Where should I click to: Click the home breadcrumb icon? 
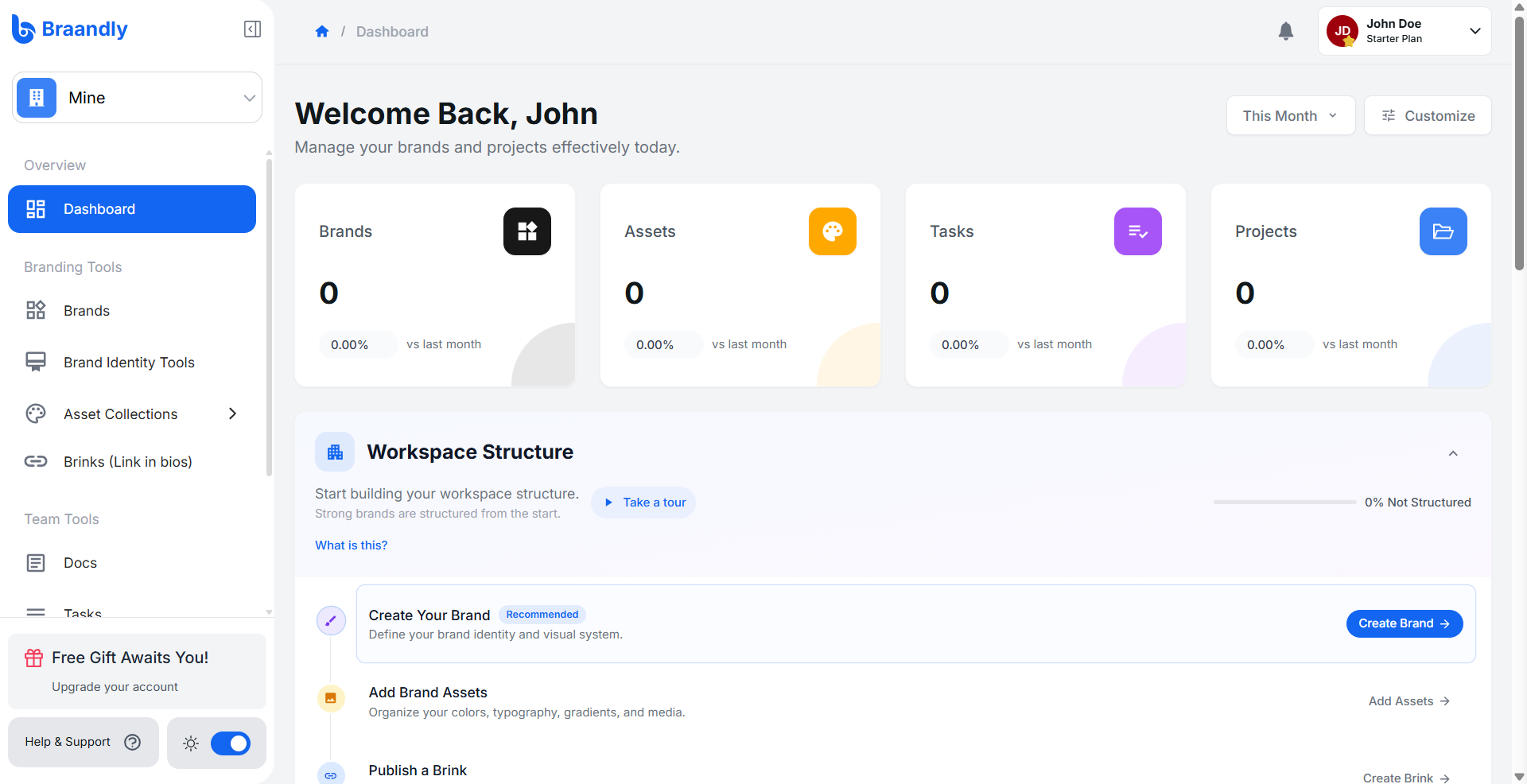click(x=322, y=32)
